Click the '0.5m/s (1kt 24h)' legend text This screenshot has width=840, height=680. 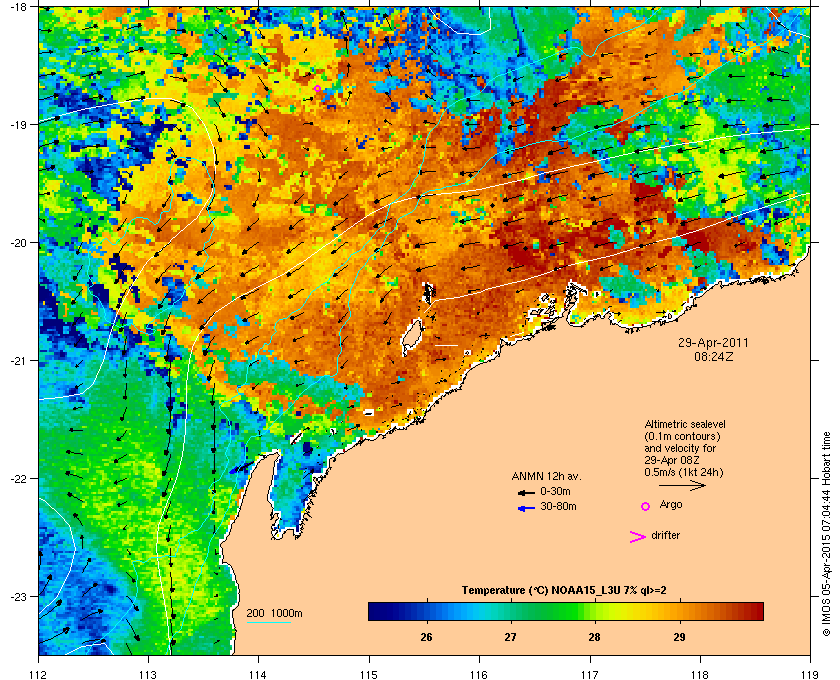[x=684, y=473]
